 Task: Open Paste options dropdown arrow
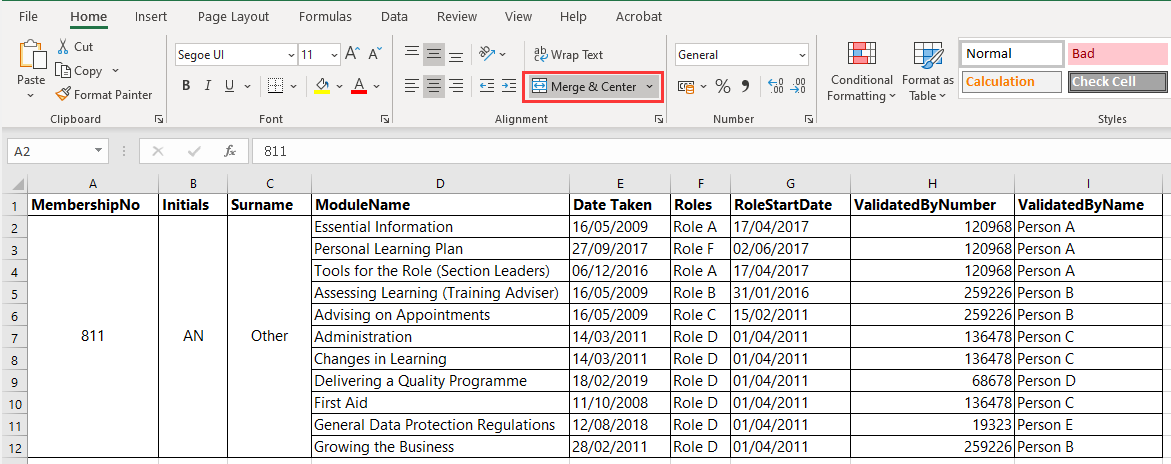(31, 96)
